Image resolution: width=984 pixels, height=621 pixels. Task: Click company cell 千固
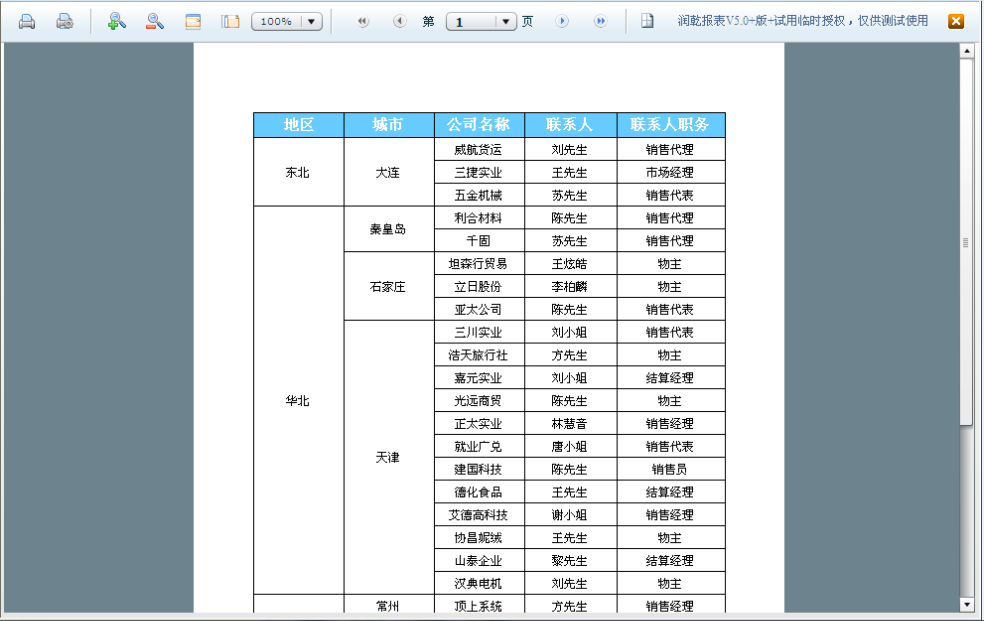(479, 241)
